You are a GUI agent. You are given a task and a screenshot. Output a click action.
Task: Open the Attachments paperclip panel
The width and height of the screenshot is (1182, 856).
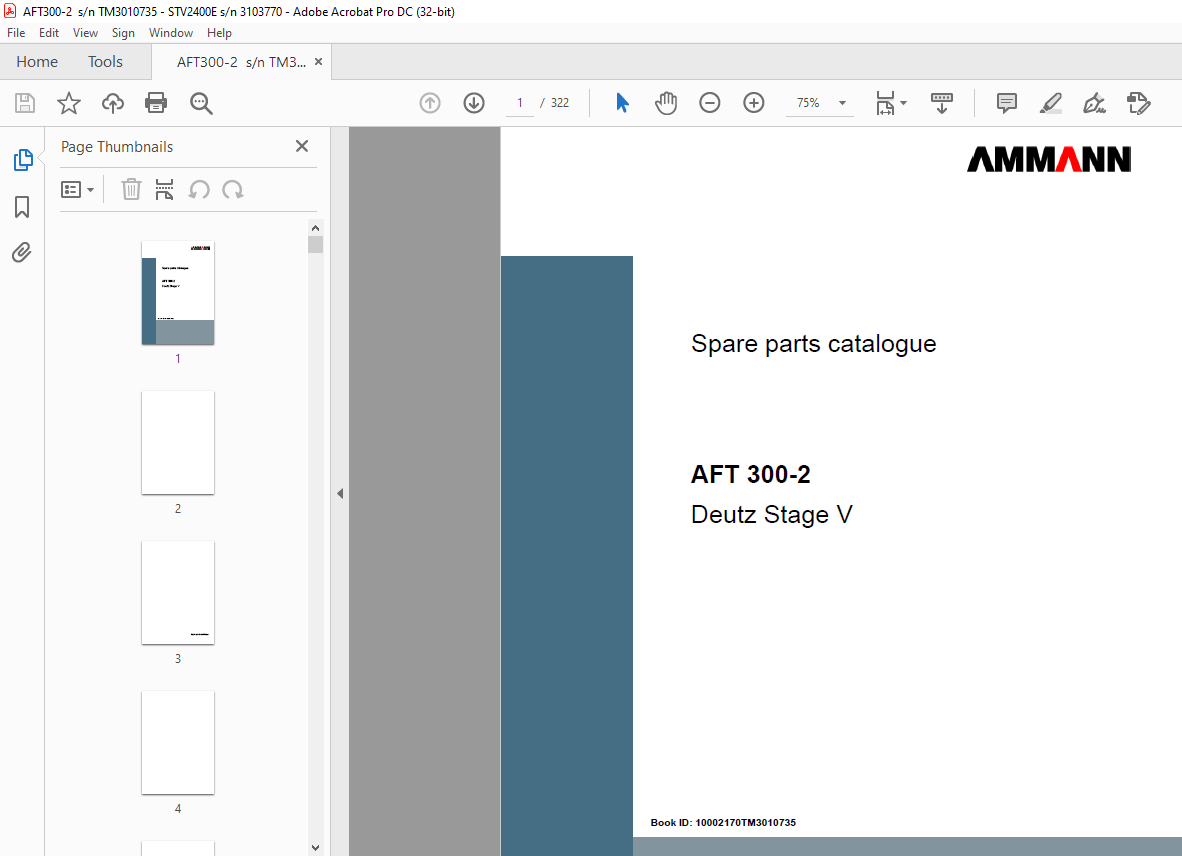point(22,252)
